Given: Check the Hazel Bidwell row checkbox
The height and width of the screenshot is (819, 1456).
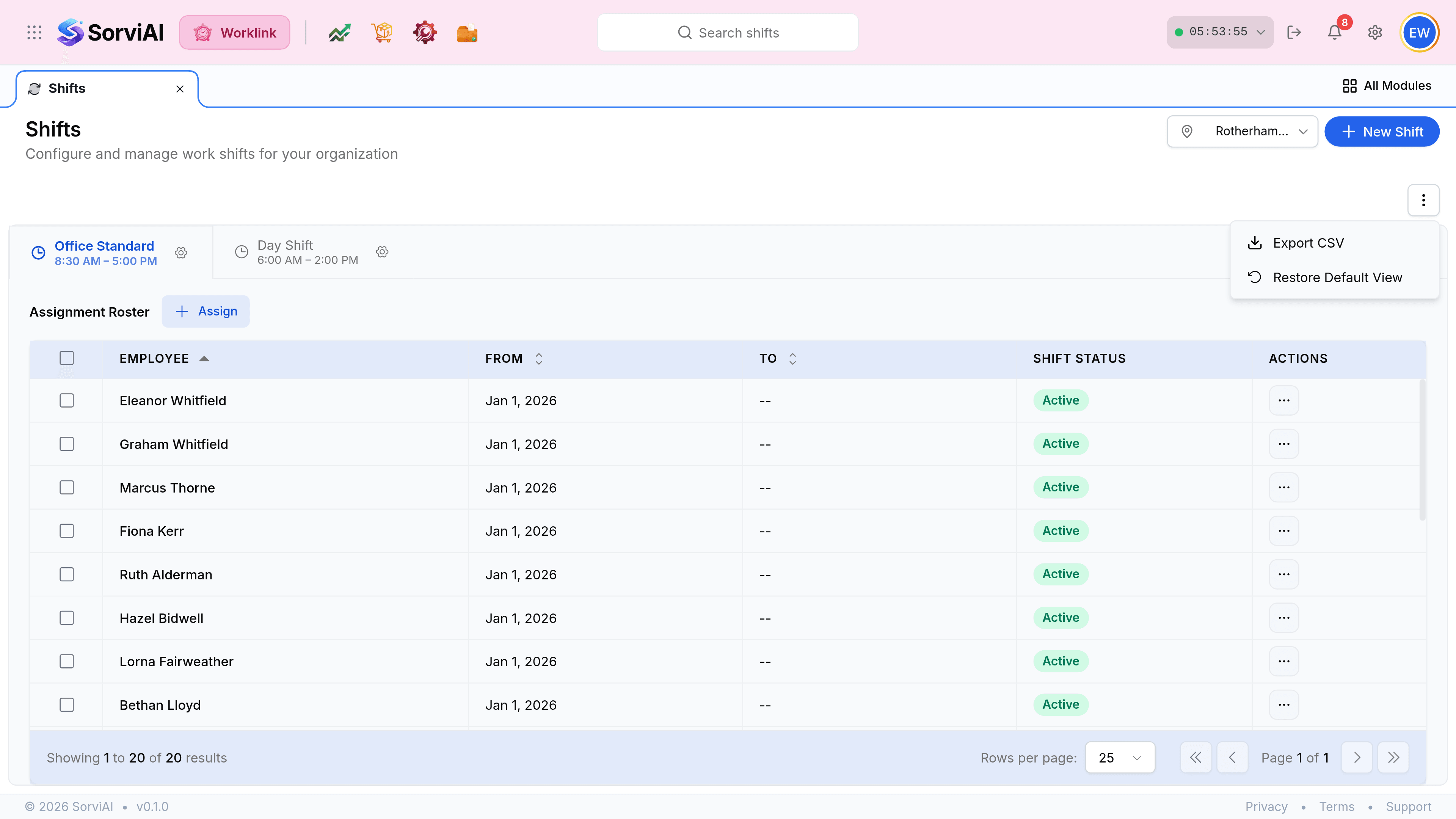Looking at the screenshot, I should [67, 618].
